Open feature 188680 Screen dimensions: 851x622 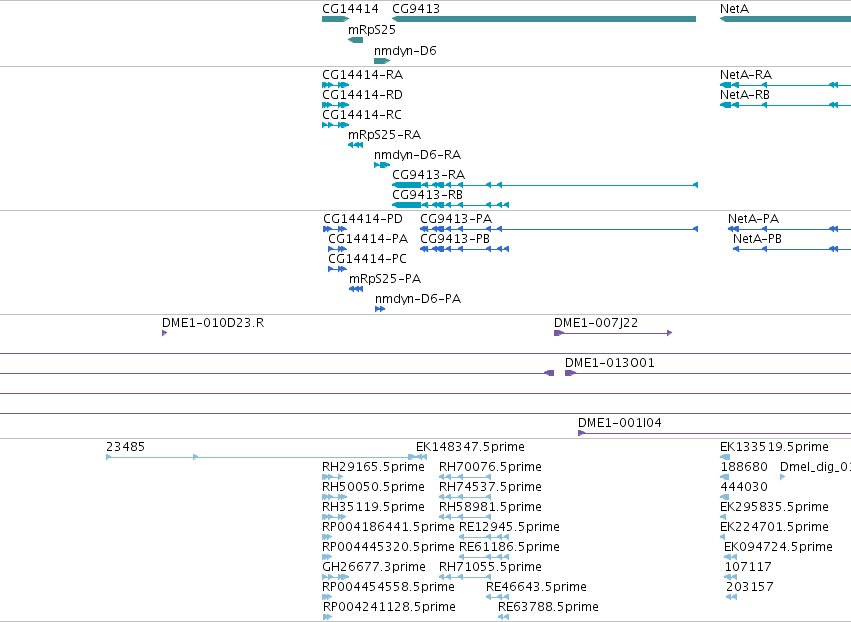click(x=744, y=467)
